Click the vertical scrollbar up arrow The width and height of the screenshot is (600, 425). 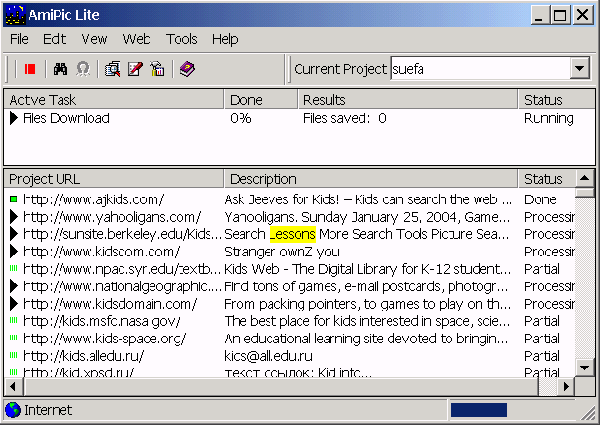click(584, 178)
